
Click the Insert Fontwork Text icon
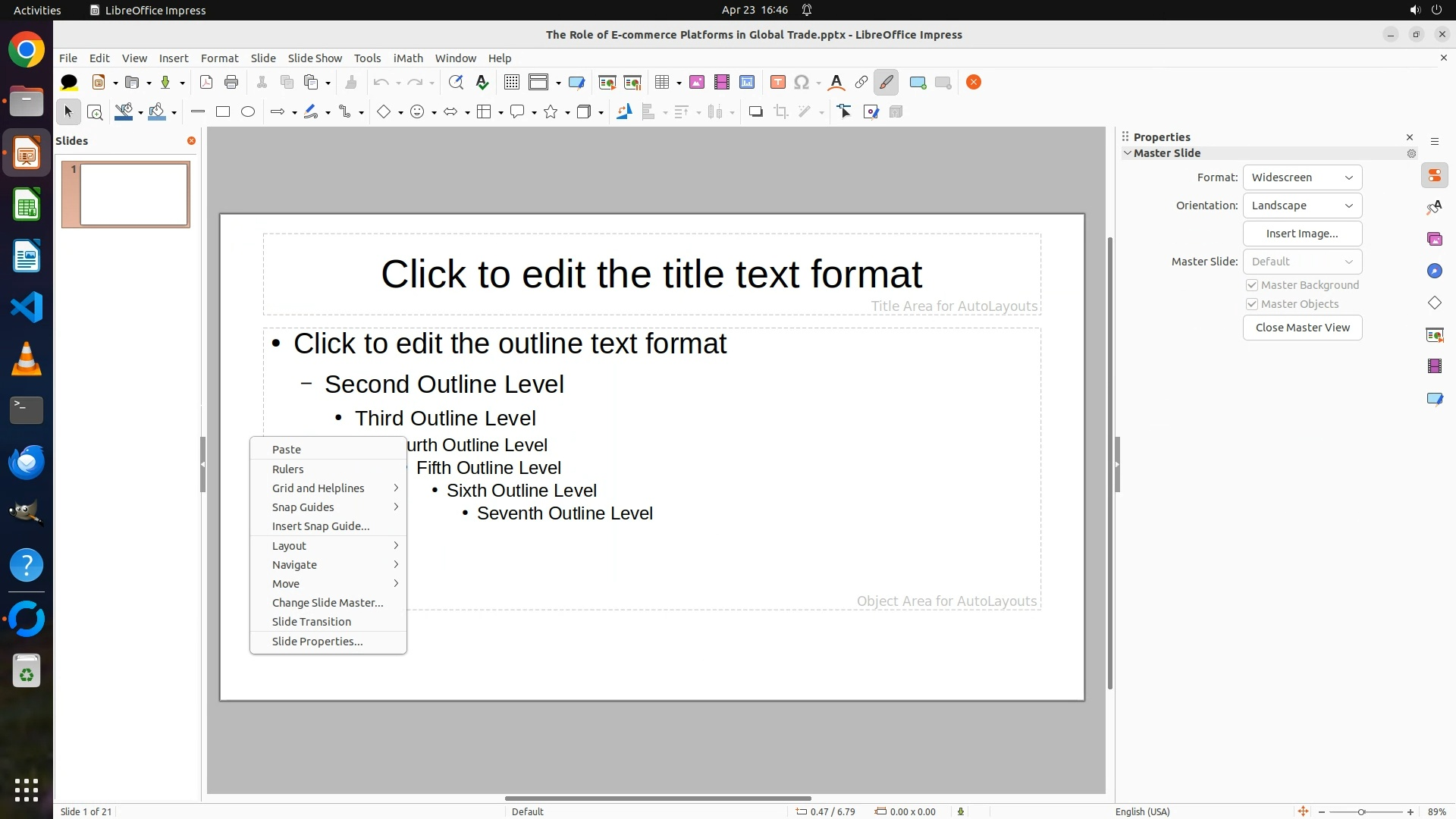[836, 83]
